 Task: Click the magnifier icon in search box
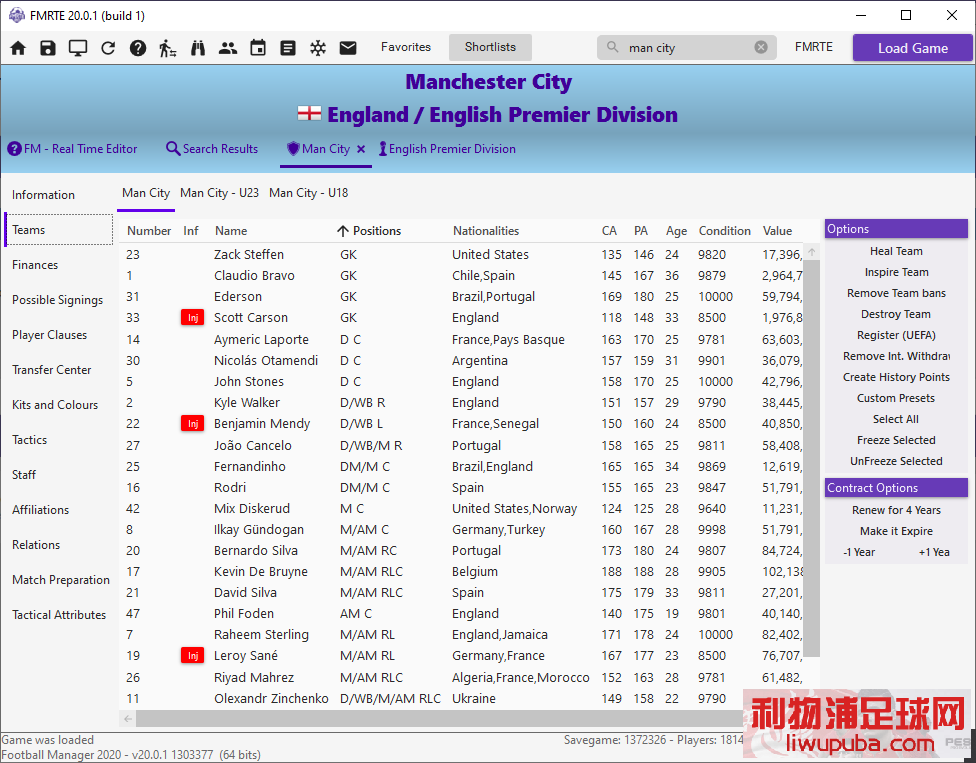(612, 47)
